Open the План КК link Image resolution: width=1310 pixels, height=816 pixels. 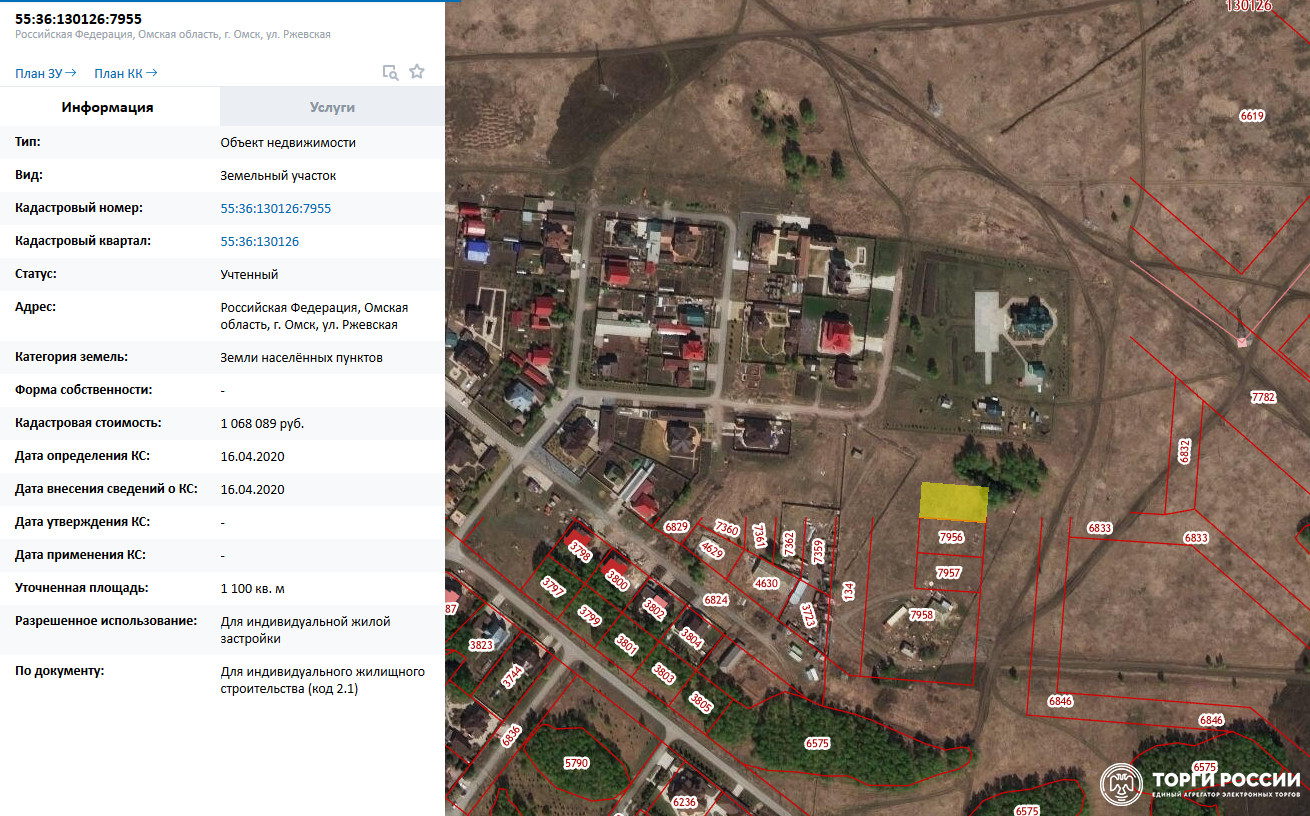[x=125, y=73]
